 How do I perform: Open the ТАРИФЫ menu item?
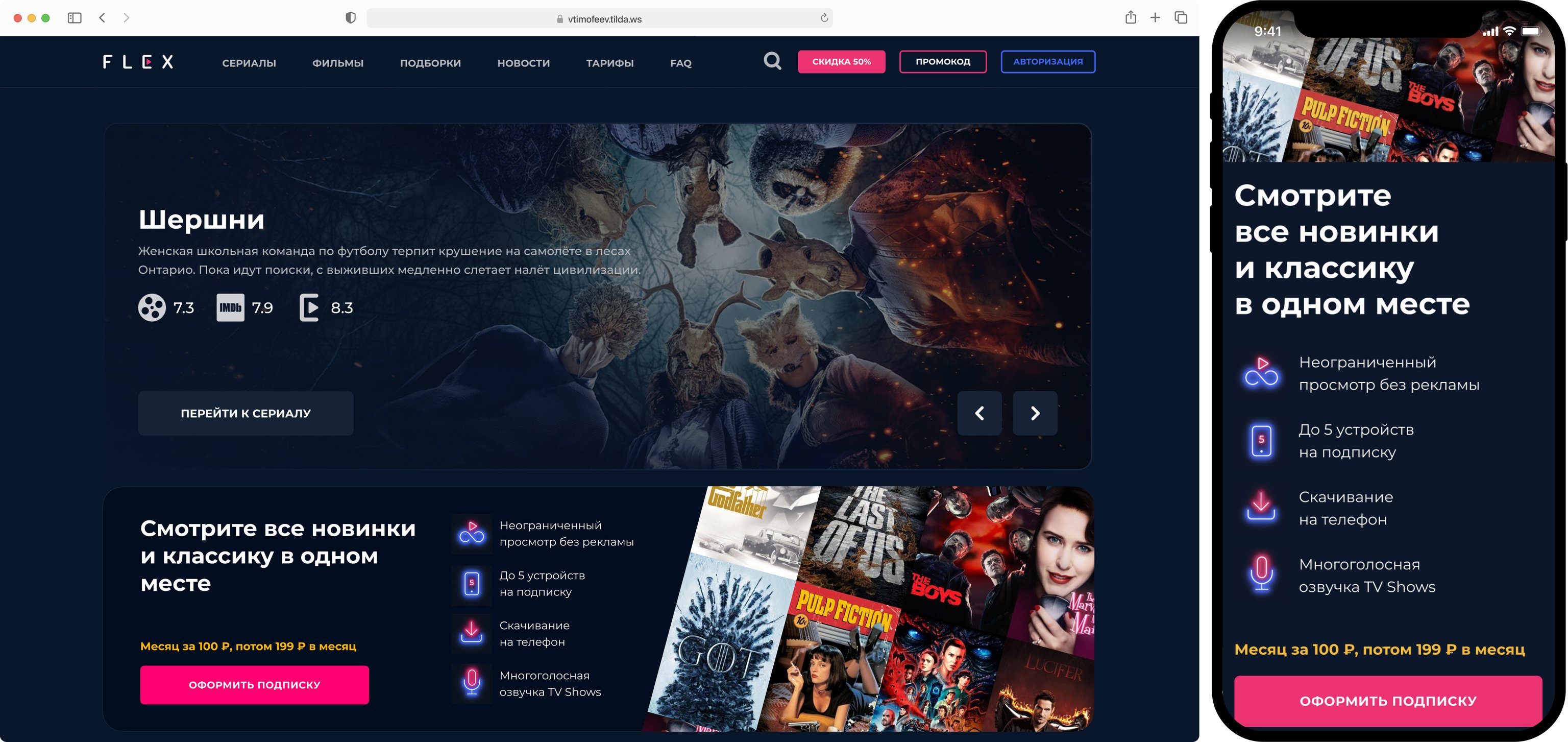pyautogui.click(x=609, y=63)
